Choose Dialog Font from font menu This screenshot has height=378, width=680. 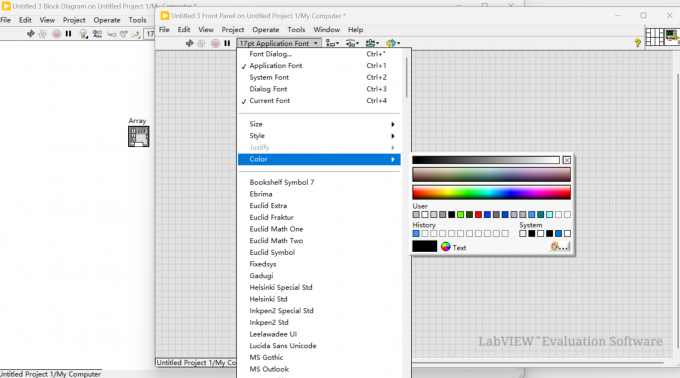tap(319, 89)
